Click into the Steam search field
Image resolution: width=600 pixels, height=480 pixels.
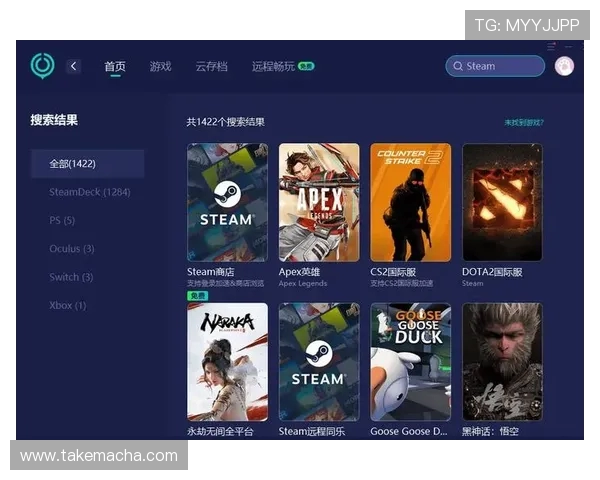click(500, 66)
